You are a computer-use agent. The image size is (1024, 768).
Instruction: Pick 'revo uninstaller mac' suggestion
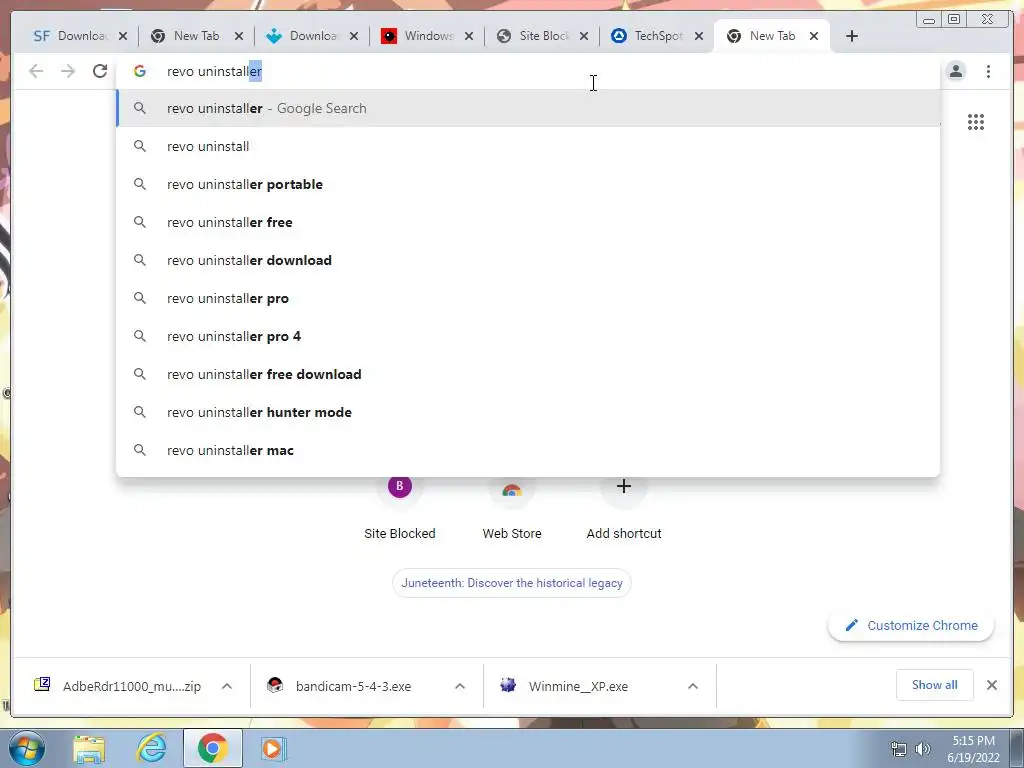pos(528,450)
